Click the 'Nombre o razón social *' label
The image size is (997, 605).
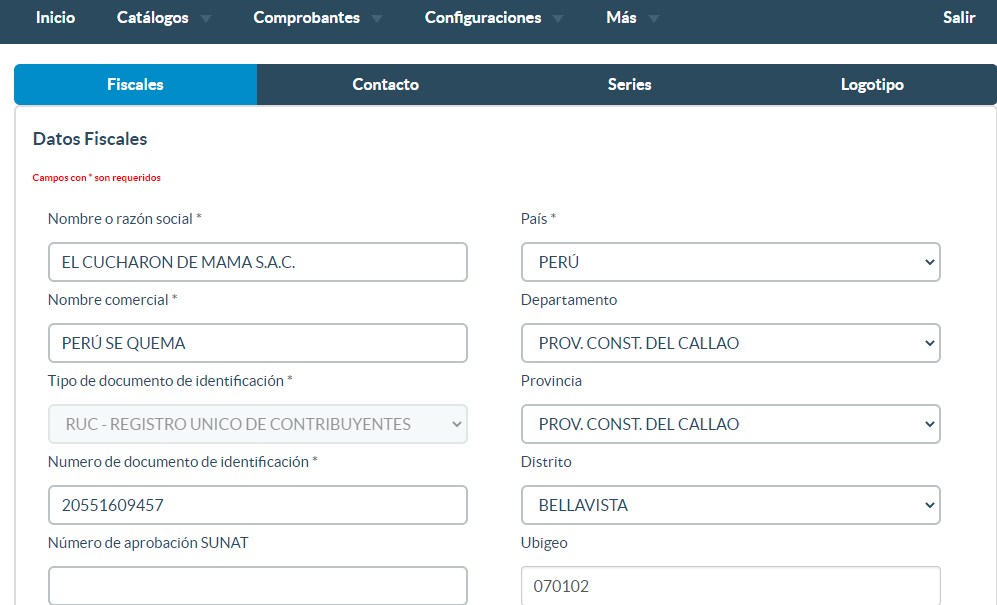(x=125, y=219)
